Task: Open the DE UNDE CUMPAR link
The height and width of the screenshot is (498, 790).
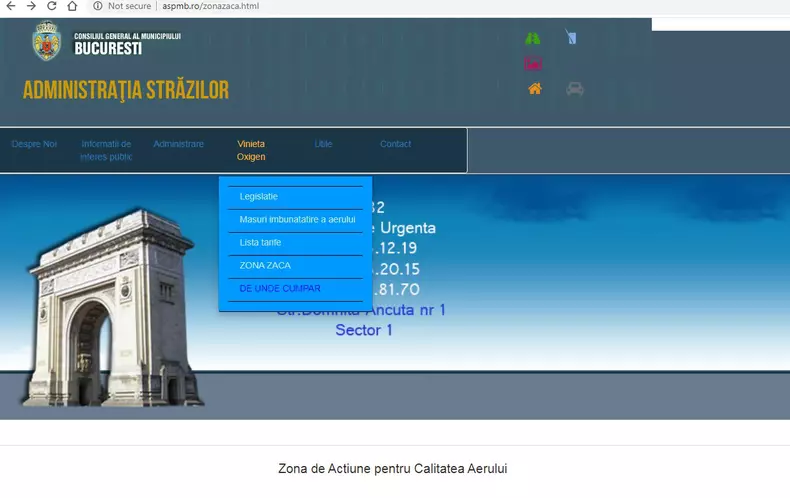Action: tap(280, 288)
